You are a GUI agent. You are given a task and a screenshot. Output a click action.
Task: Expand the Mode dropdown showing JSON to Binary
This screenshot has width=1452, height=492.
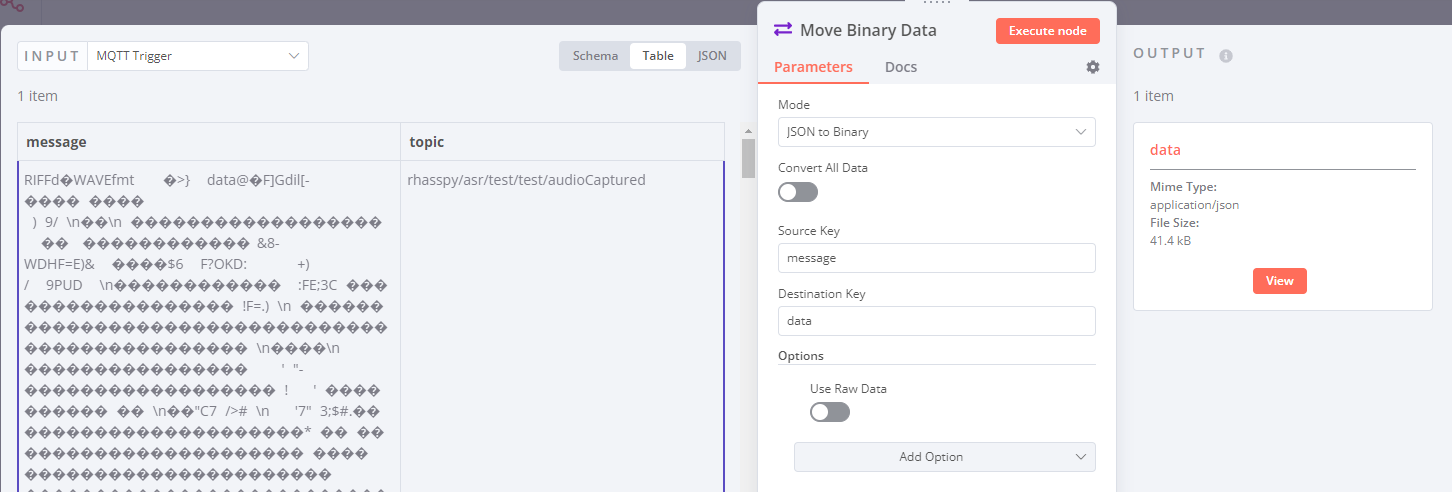(936, 132)
